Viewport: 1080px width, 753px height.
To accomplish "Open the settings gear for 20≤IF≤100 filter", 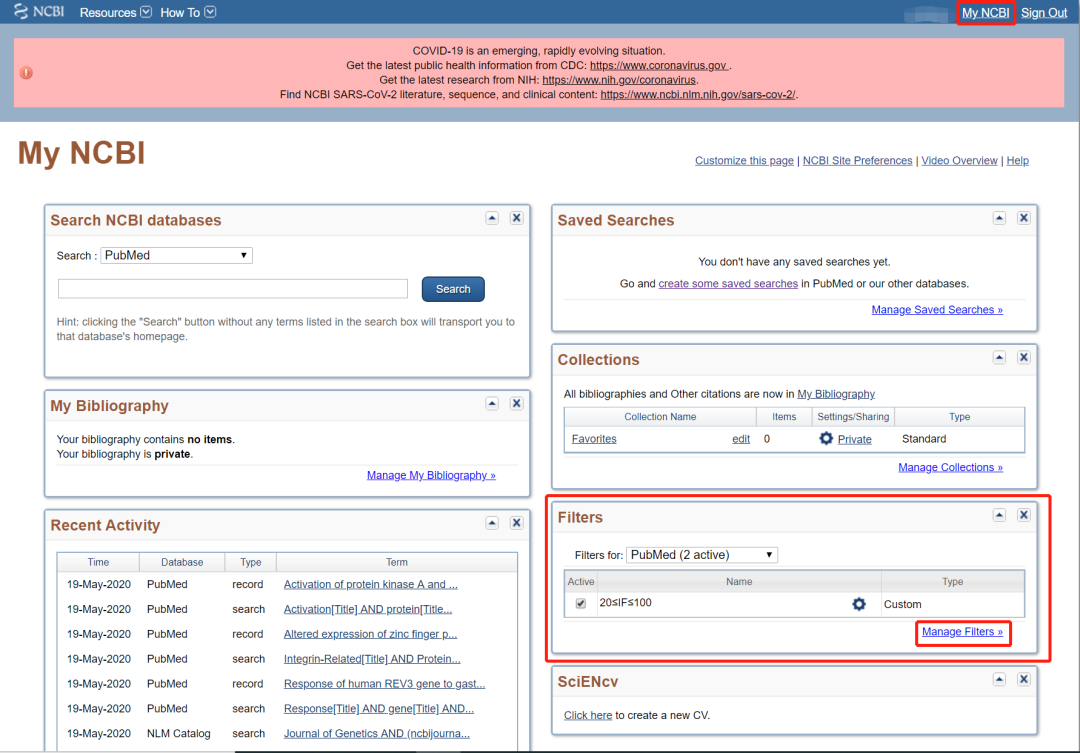I will tap(859, 604).
